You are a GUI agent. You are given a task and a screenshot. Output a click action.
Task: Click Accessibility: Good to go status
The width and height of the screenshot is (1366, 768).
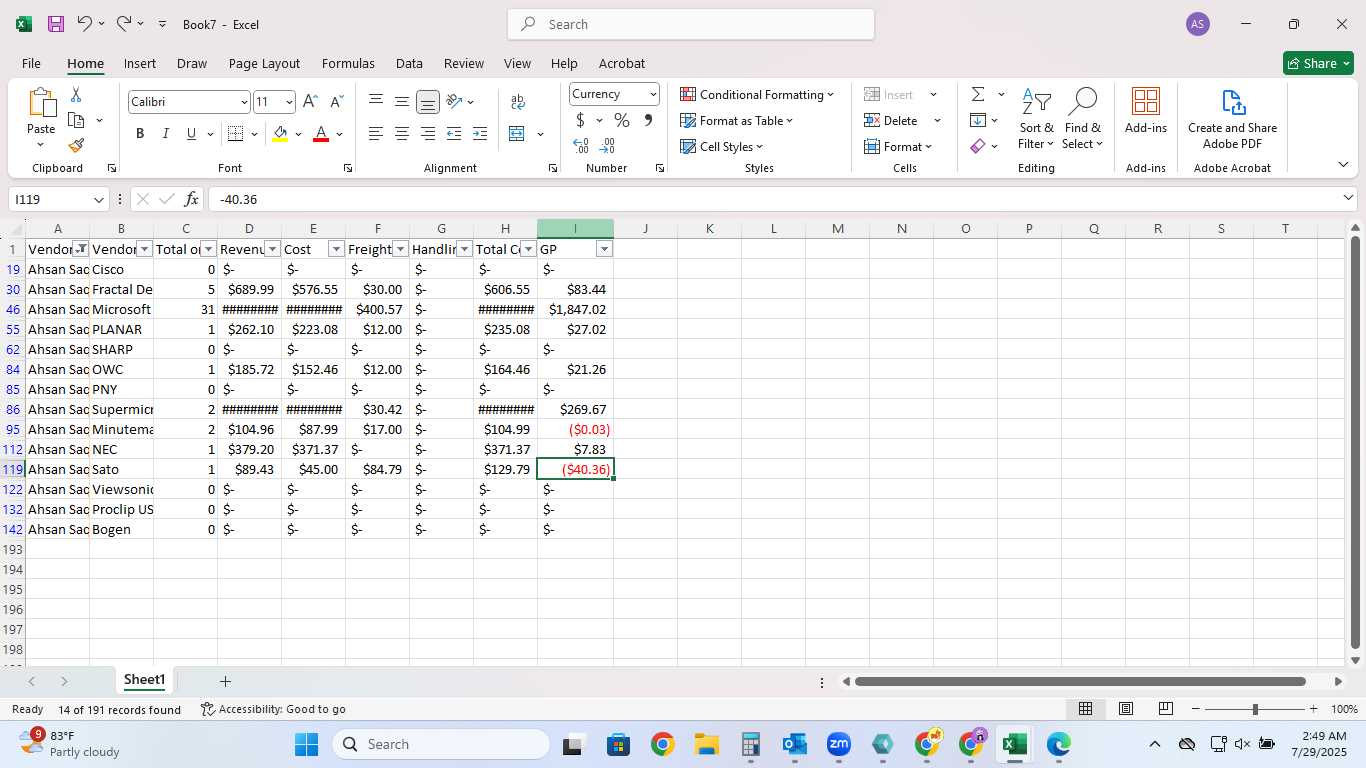click(x=273, y=709)
